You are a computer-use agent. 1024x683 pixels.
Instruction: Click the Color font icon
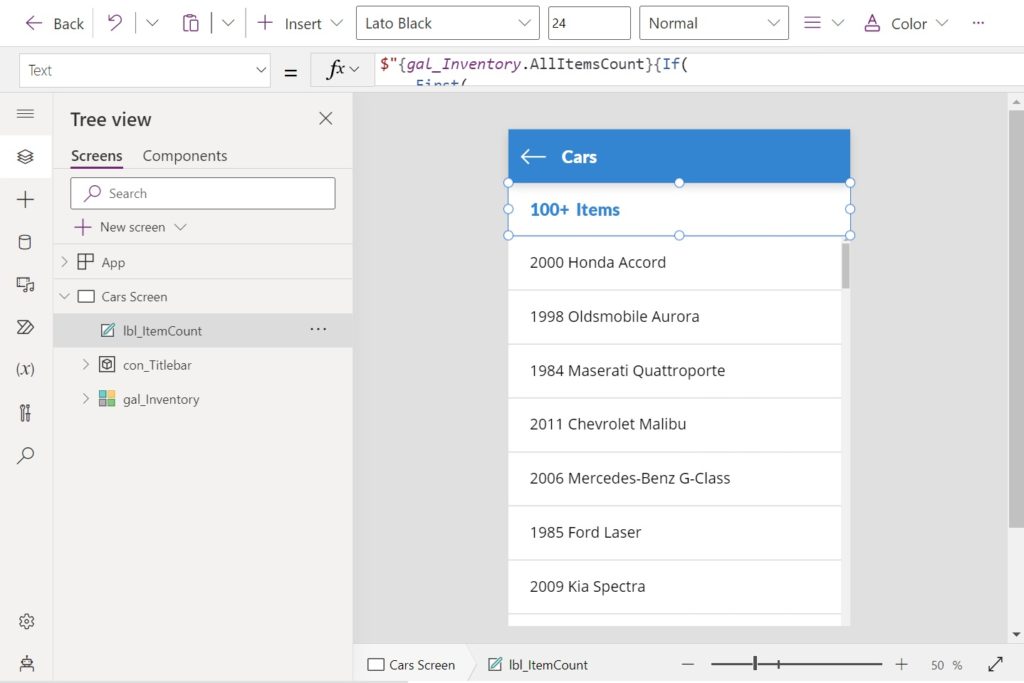pyautogui.click(x=872, y=24)
